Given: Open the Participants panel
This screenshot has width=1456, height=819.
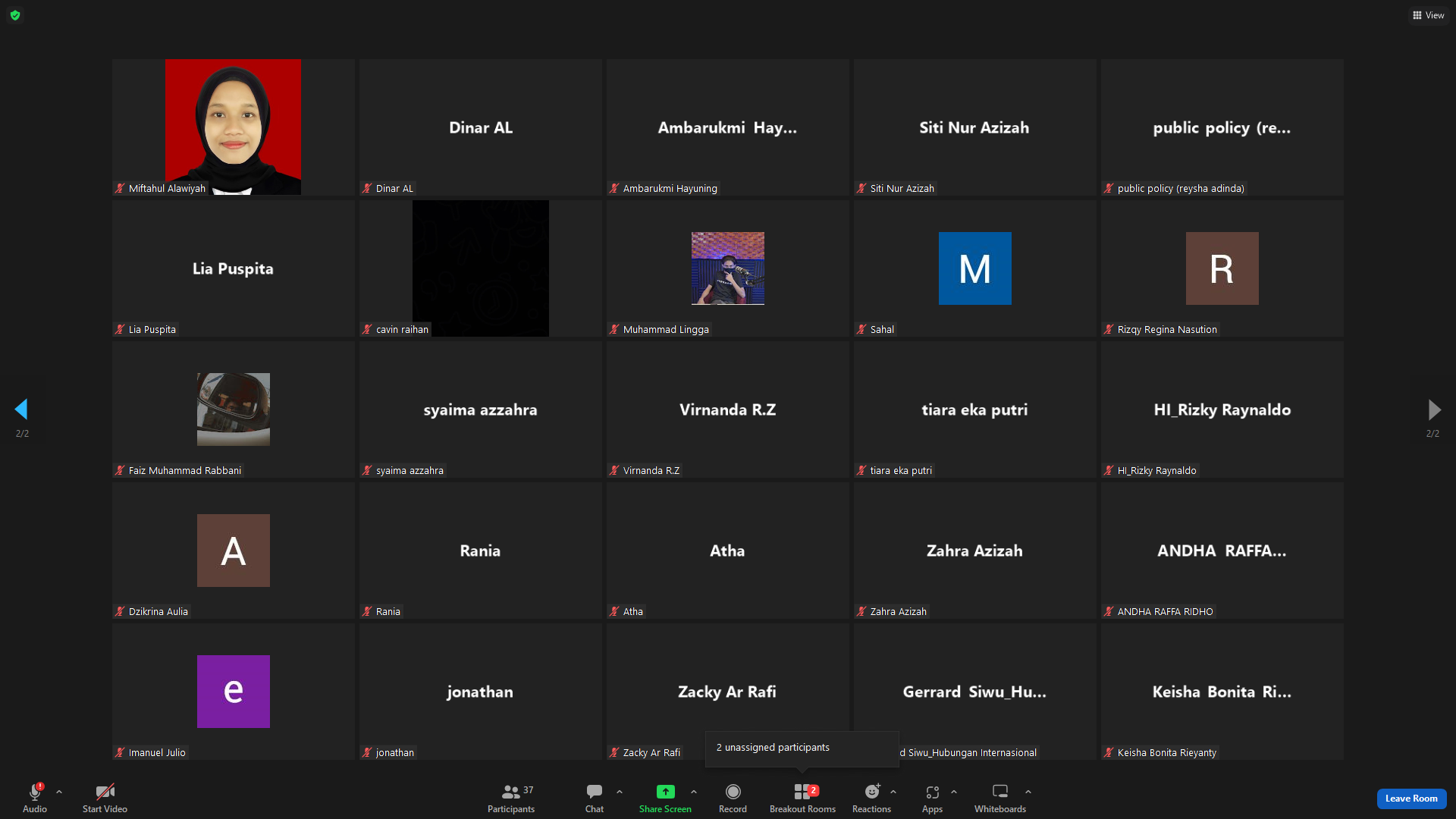Looking at the screenshot, I should (x=511, y=798).
